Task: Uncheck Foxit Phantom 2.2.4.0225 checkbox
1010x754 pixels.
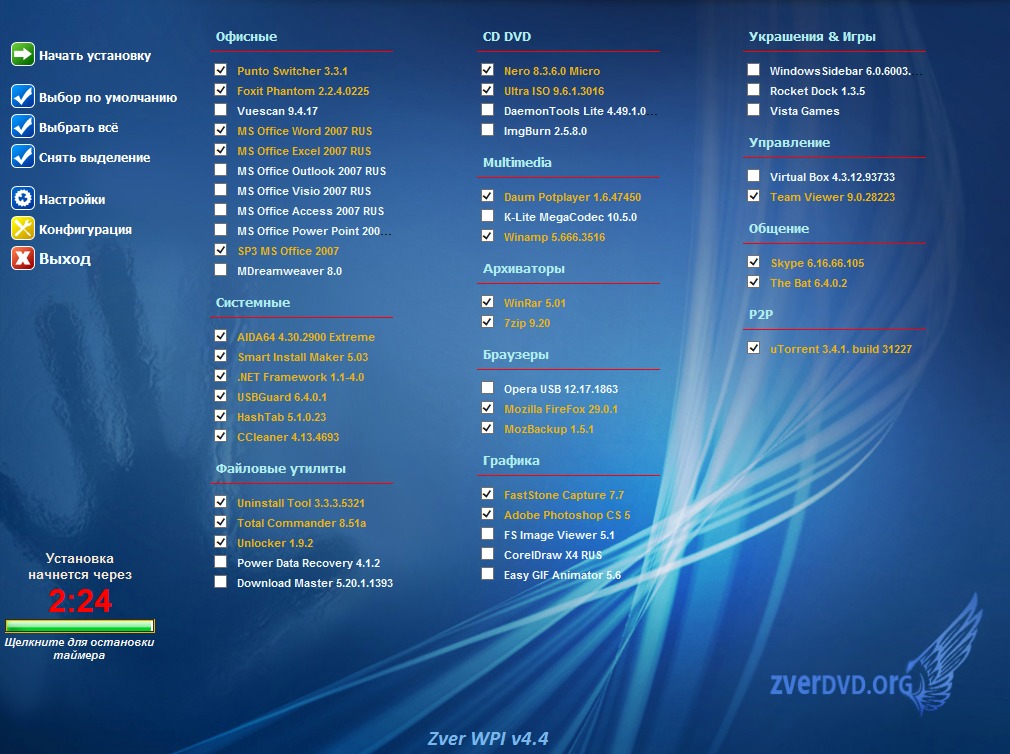Action: [x=220, y=90]
